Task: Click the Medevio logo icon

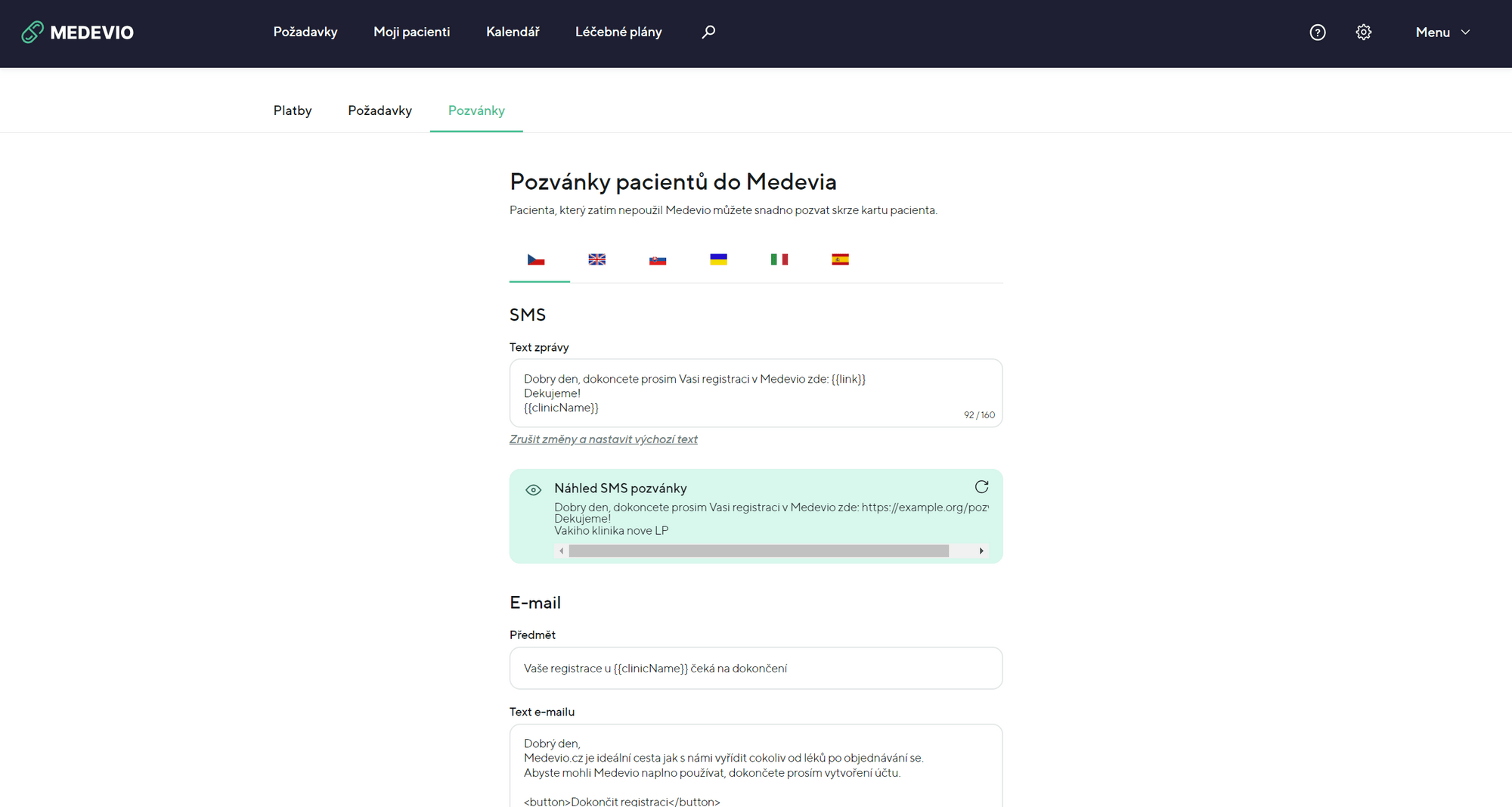Action: pyautogui.click(x=33, y=32)
